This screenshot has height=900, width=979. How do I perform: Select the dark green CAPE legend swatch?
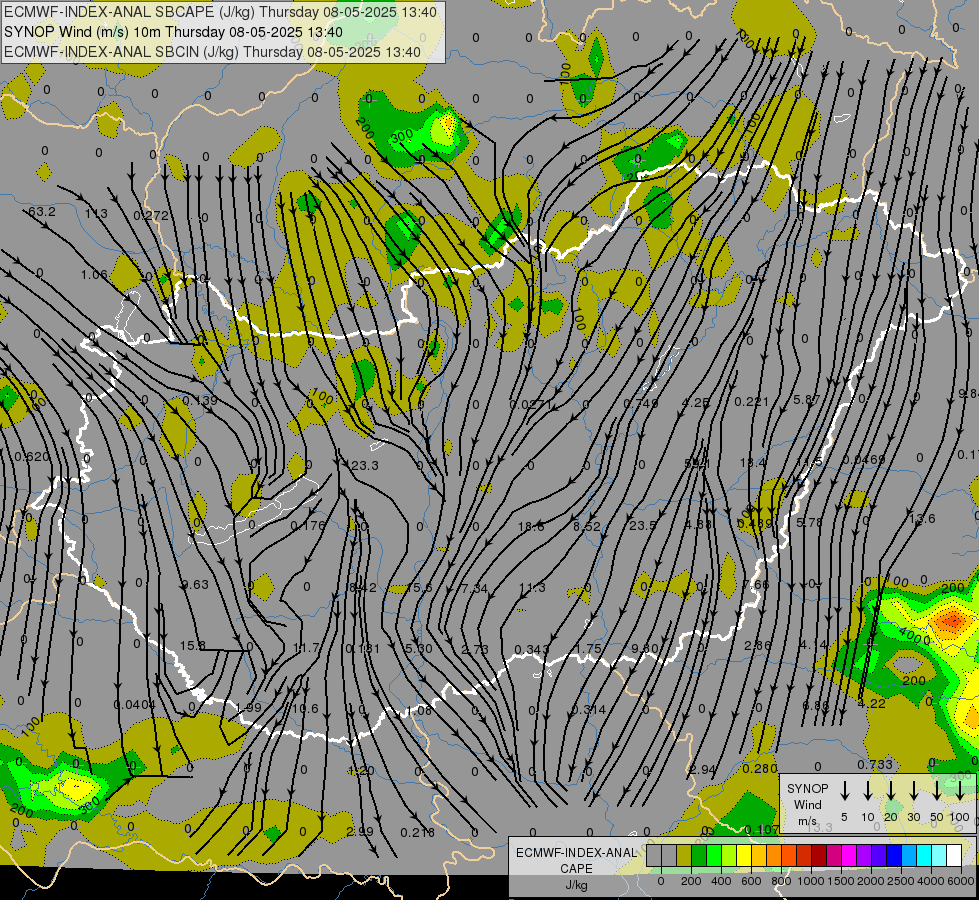[x=699, y=855]
